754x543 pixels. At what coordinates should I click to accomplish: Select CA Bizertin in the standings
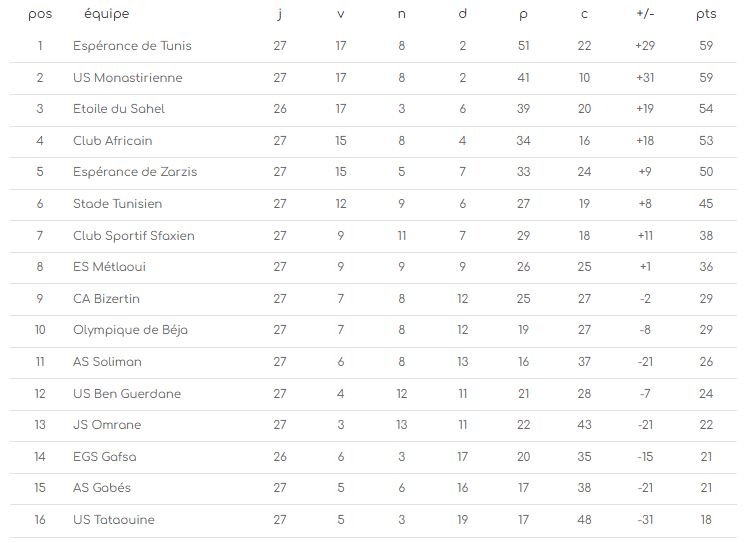tap(106, 299)
